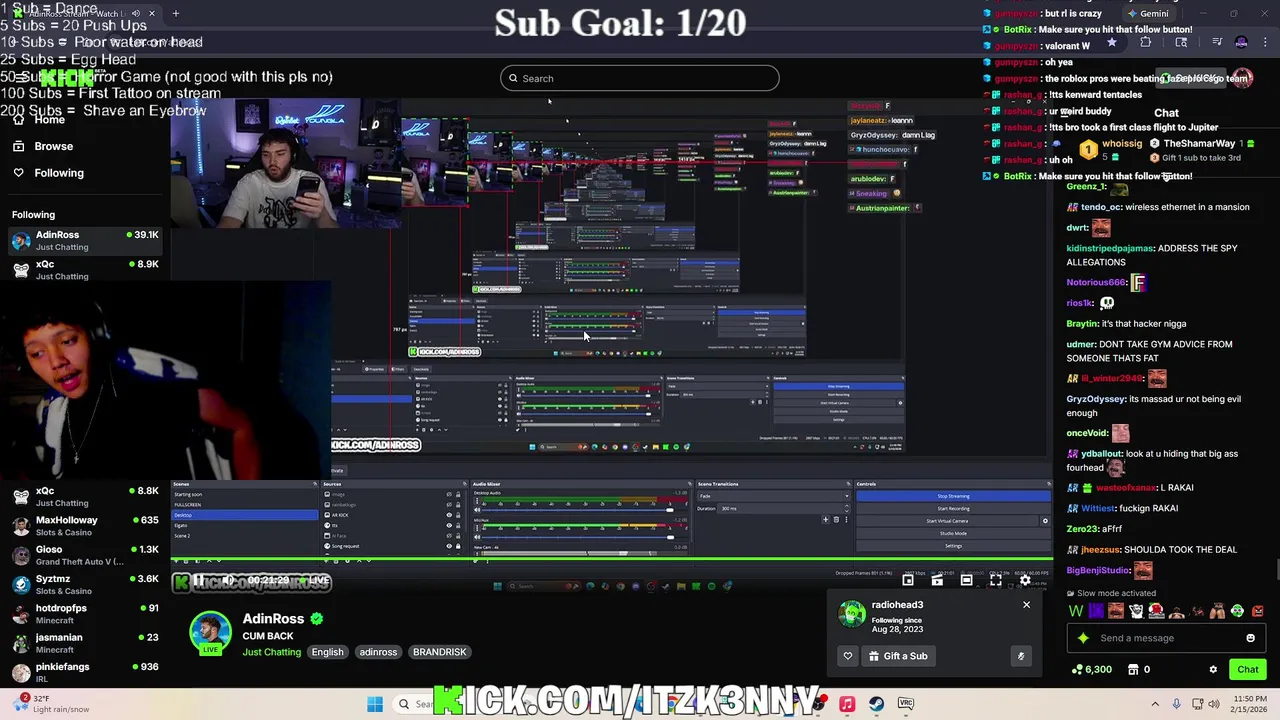The width and height of the screenshot is (1280, 720).
Task: Click the green Chat send button
Action: (x=1247, y=669)
